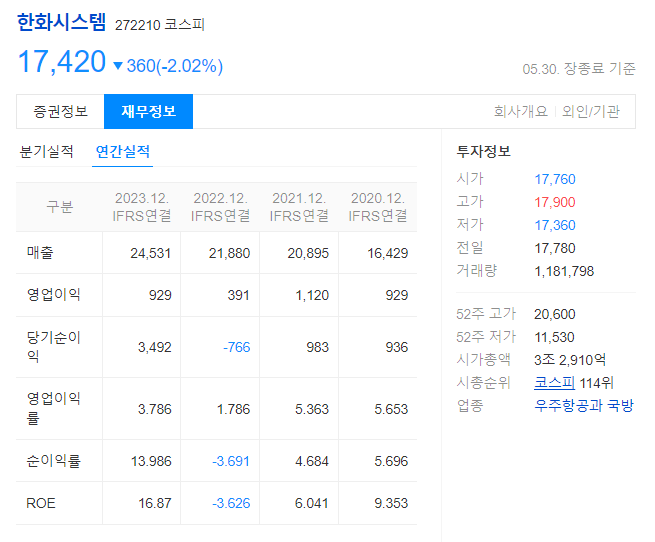Image resolution: width=655 pixels, height=542 pixels.
Task: Click the 코스피 ranking link
Action: click(554, 382)
